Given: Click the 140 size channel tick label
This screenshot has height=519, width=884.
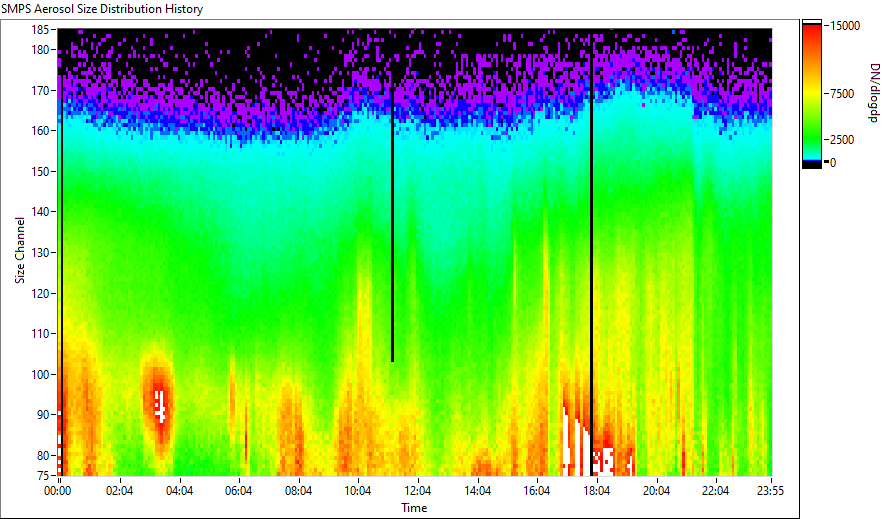Looking at the screenshot, I should 41,212.
